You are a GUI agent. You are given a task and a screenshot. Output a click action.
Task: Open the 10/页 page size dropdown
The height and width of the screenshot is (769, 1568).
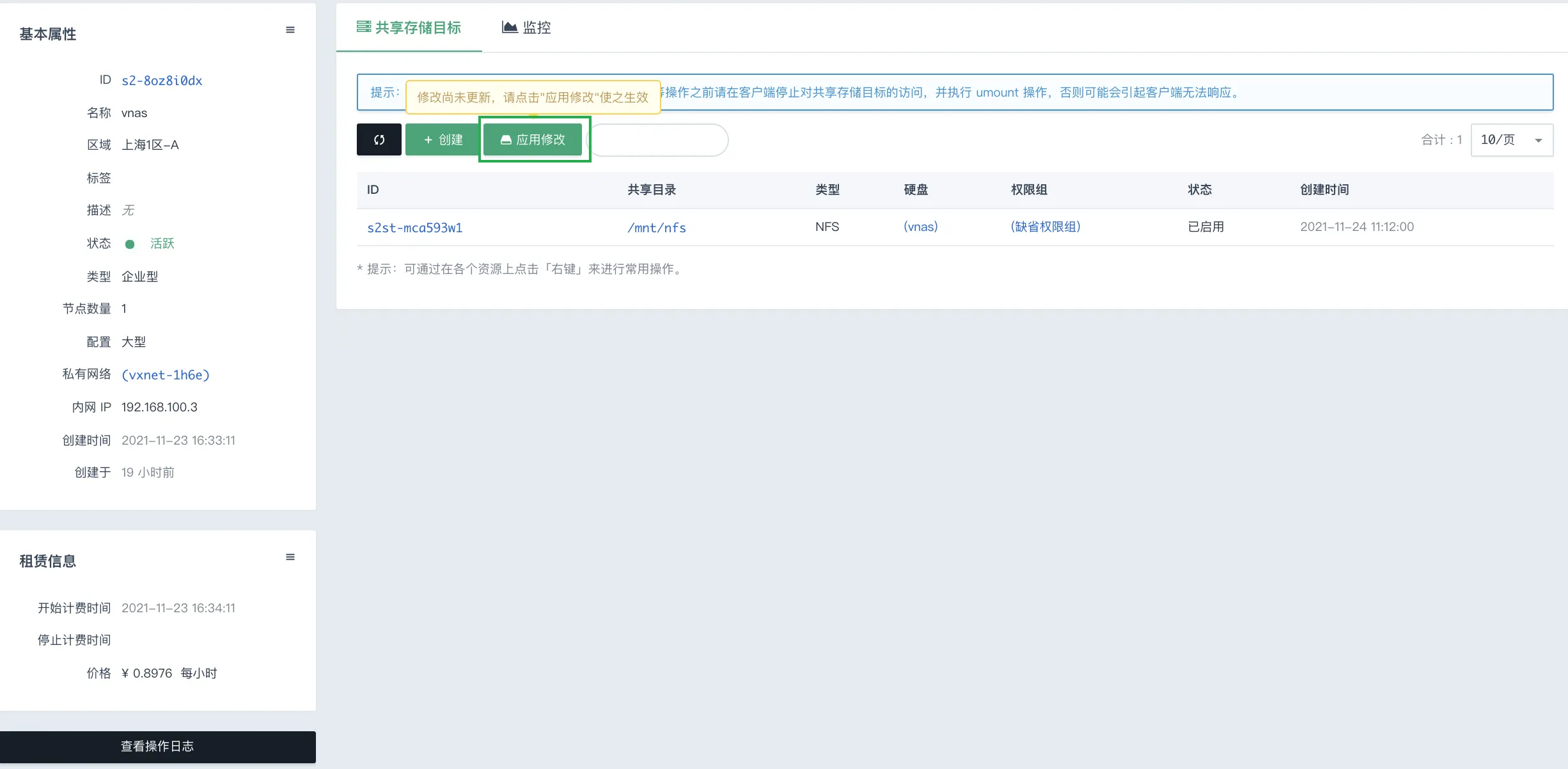point(1512,139)
